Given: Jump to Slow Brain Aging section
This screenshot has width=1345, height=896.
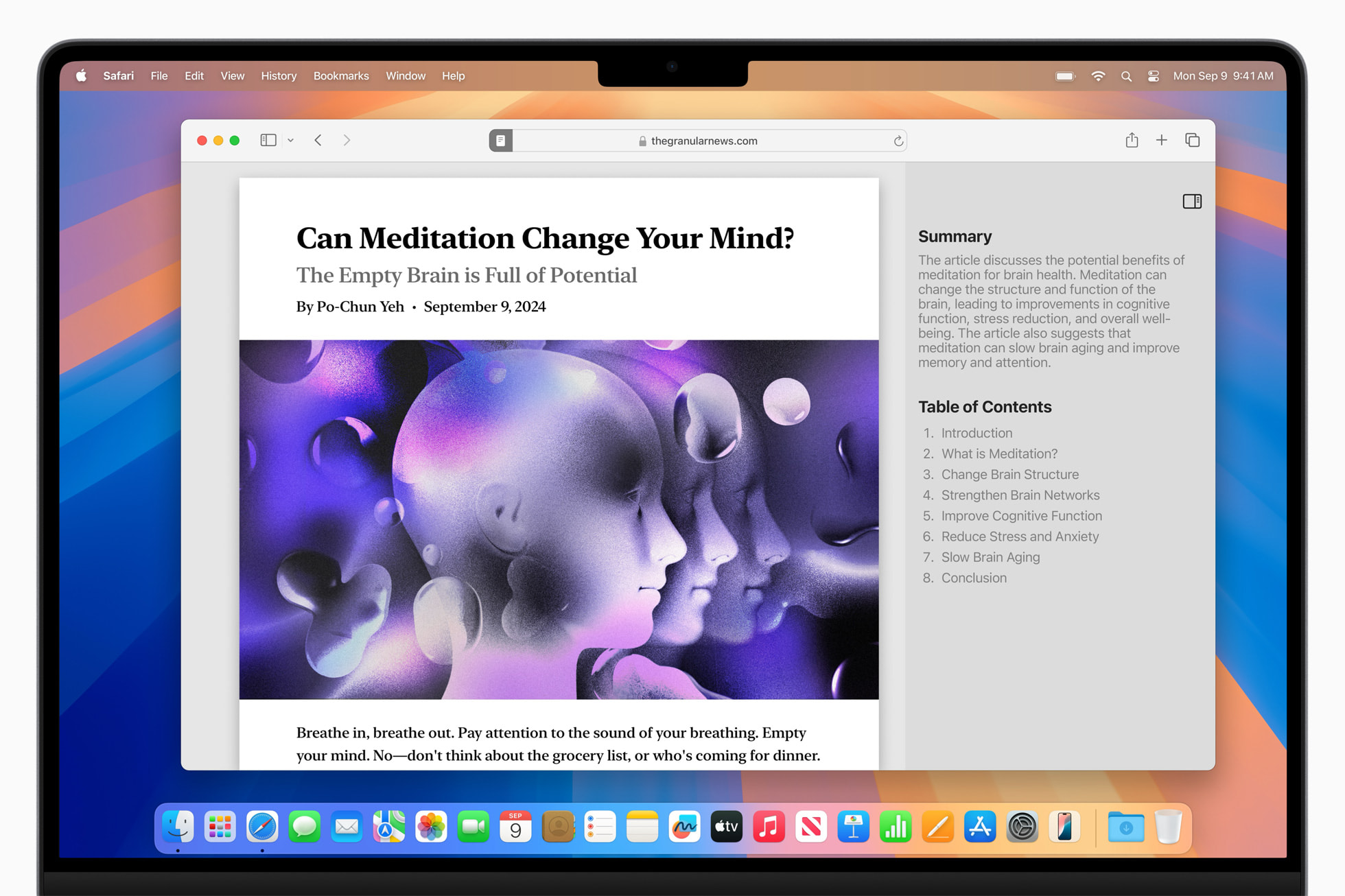Looking at the screenshot, I should coord(990,557).
